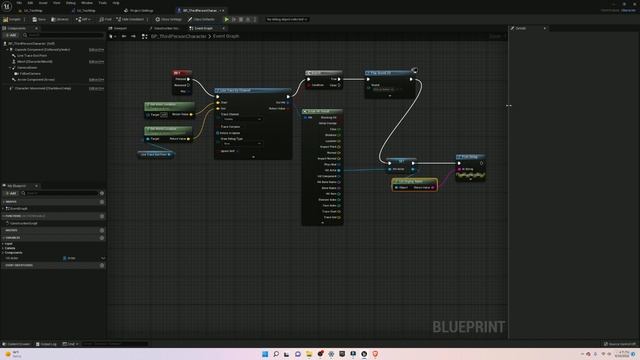Screen dimensions: 640x360
Task: Add new graph with Graphs plus icon
Action: pos(102,202)
